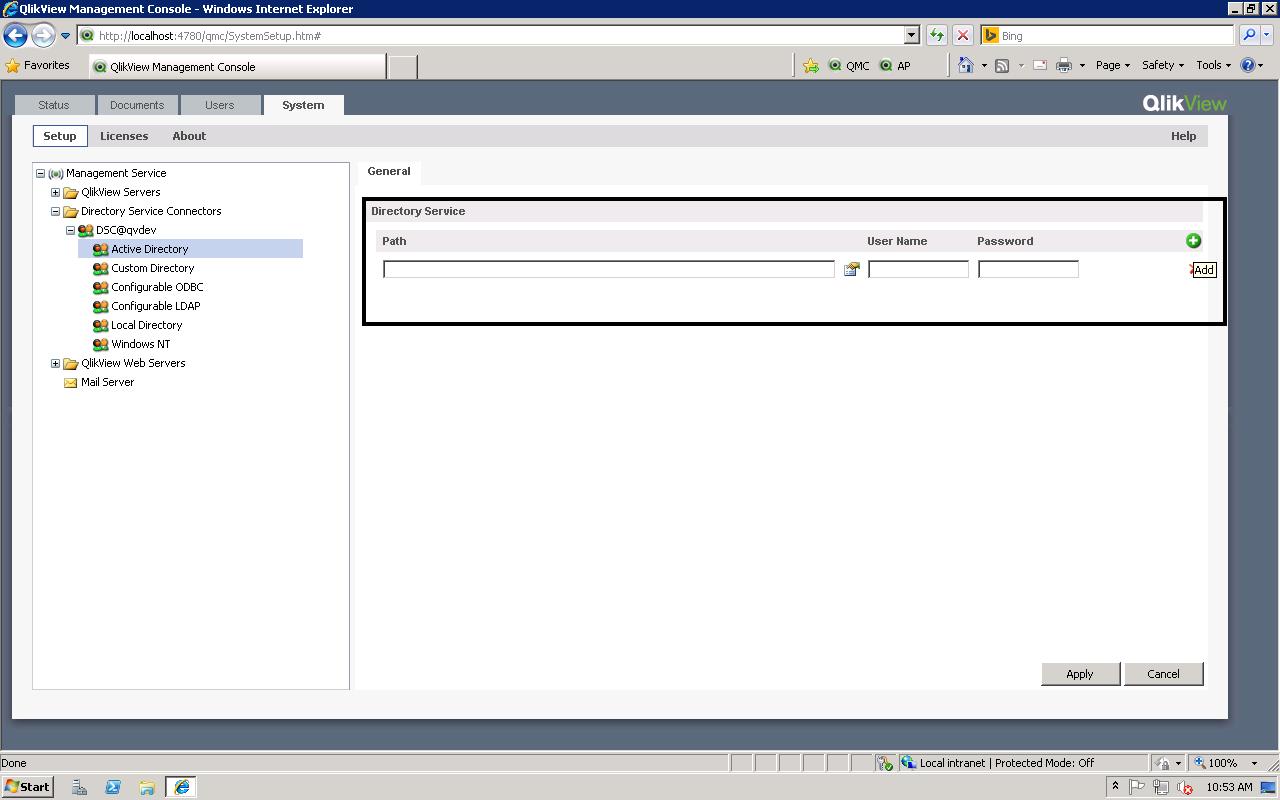Click the browser Back arrow
The image size is (1280, 800).
(x=15, y=36)
